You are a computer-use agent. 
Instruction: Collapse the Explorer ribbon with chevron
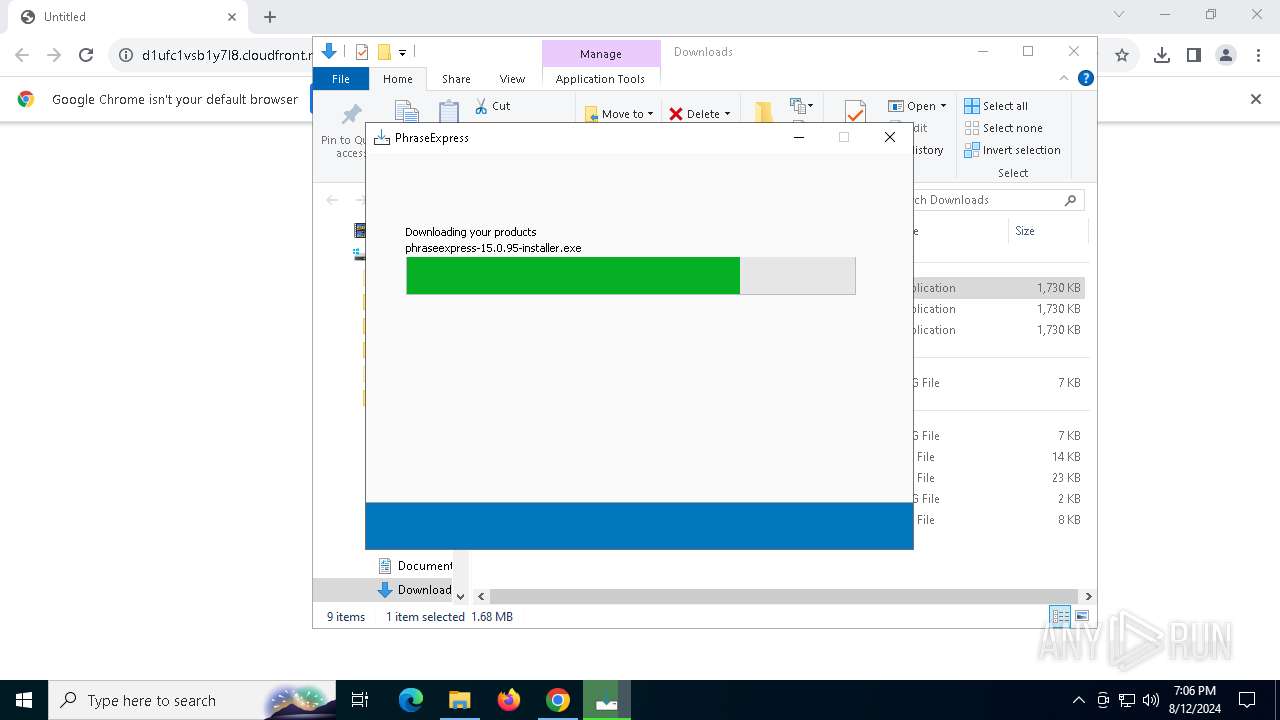(1064, 78)
